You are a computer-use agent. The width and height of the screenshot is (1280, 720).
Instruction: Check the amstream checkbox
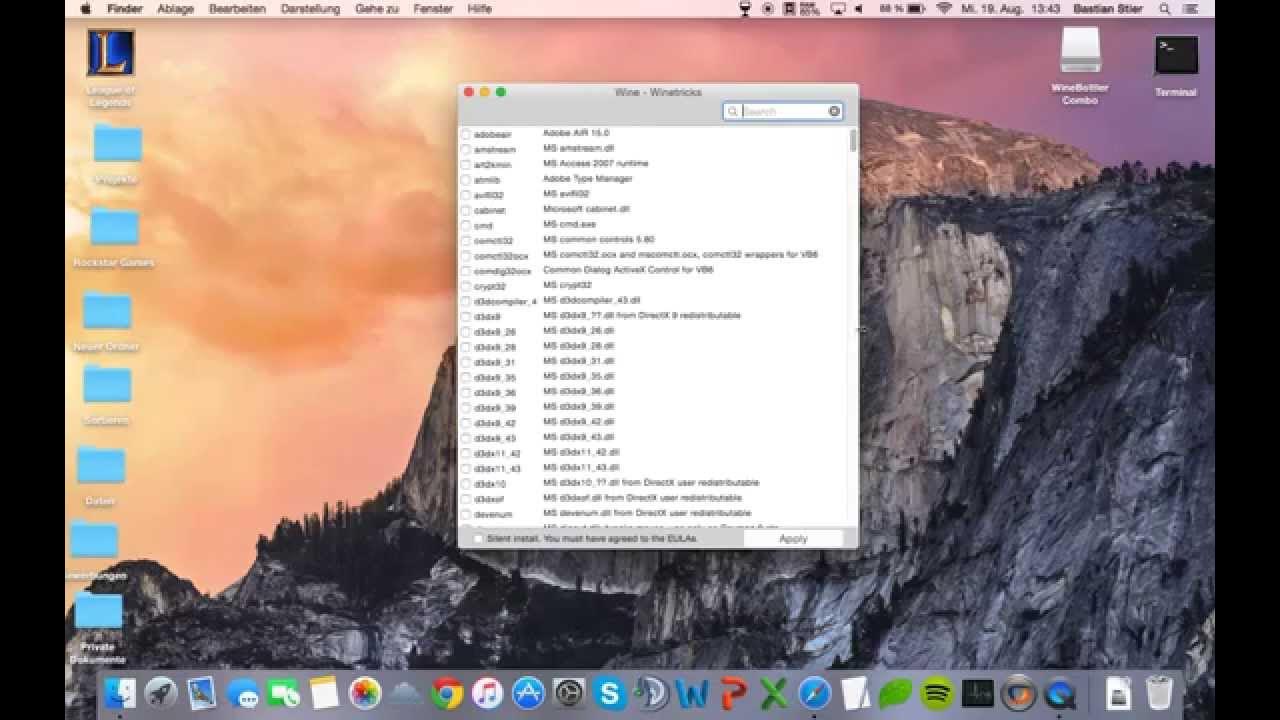[465, 149]
